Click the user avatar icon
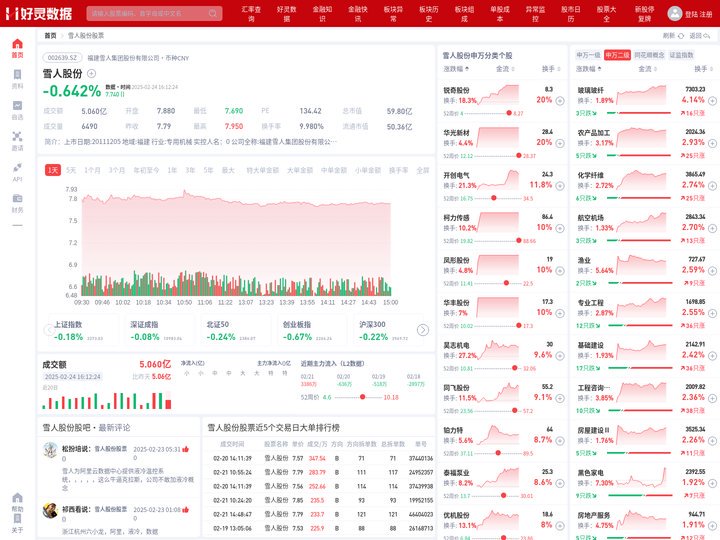 pyautogui.click(x=675, y=13)
